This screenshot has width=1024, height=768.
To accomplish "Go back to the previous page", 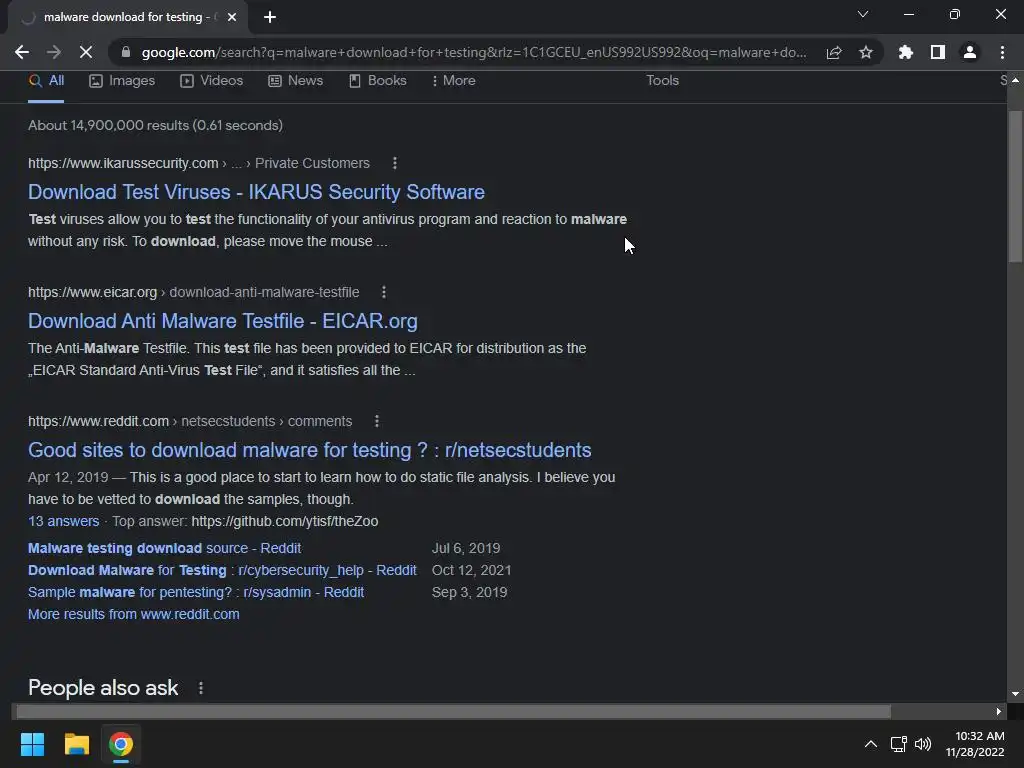I will [22, 52].
